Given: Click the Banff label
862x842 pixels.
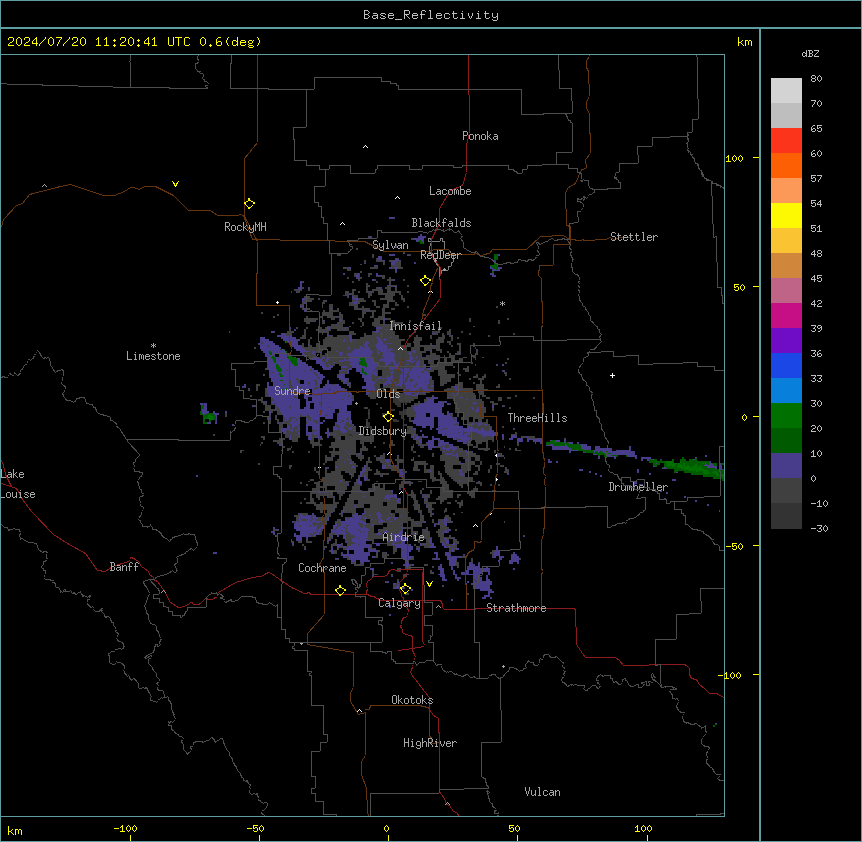Looking at the screenshot, I should (x=124, y=567).
